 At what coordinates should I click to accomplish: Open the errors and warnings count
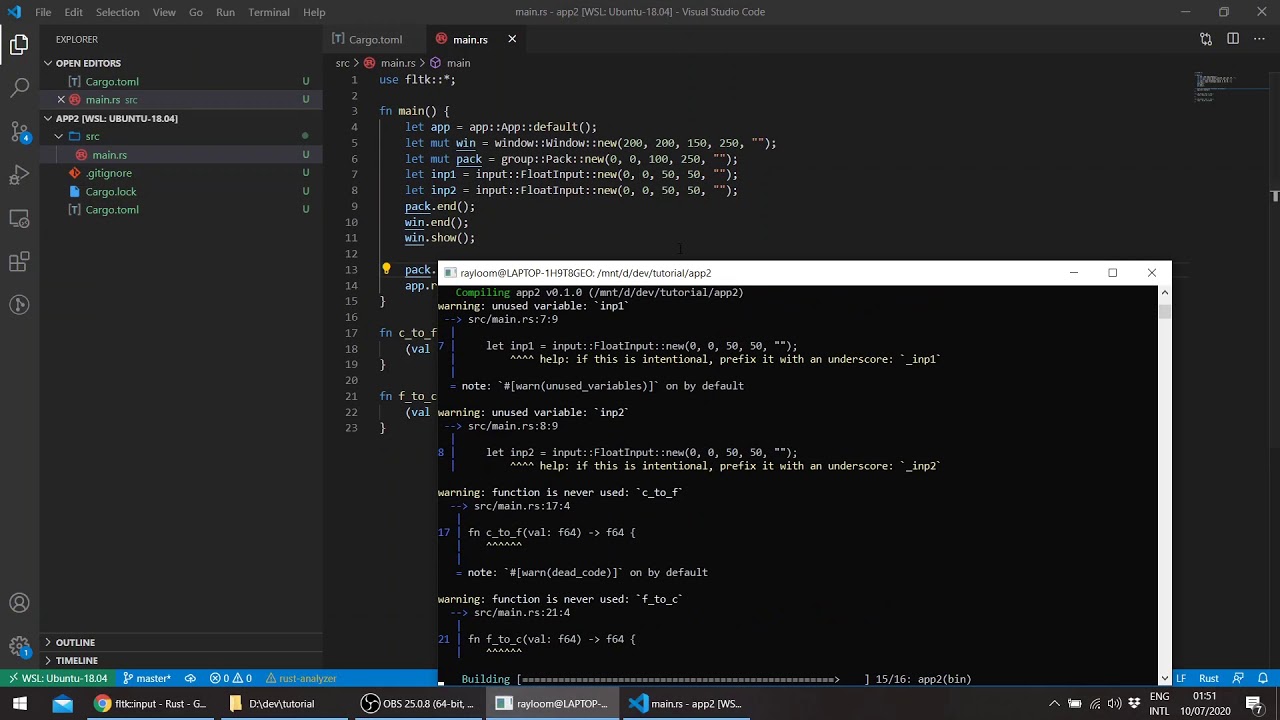pyautogui.click(x=230, y=678)
